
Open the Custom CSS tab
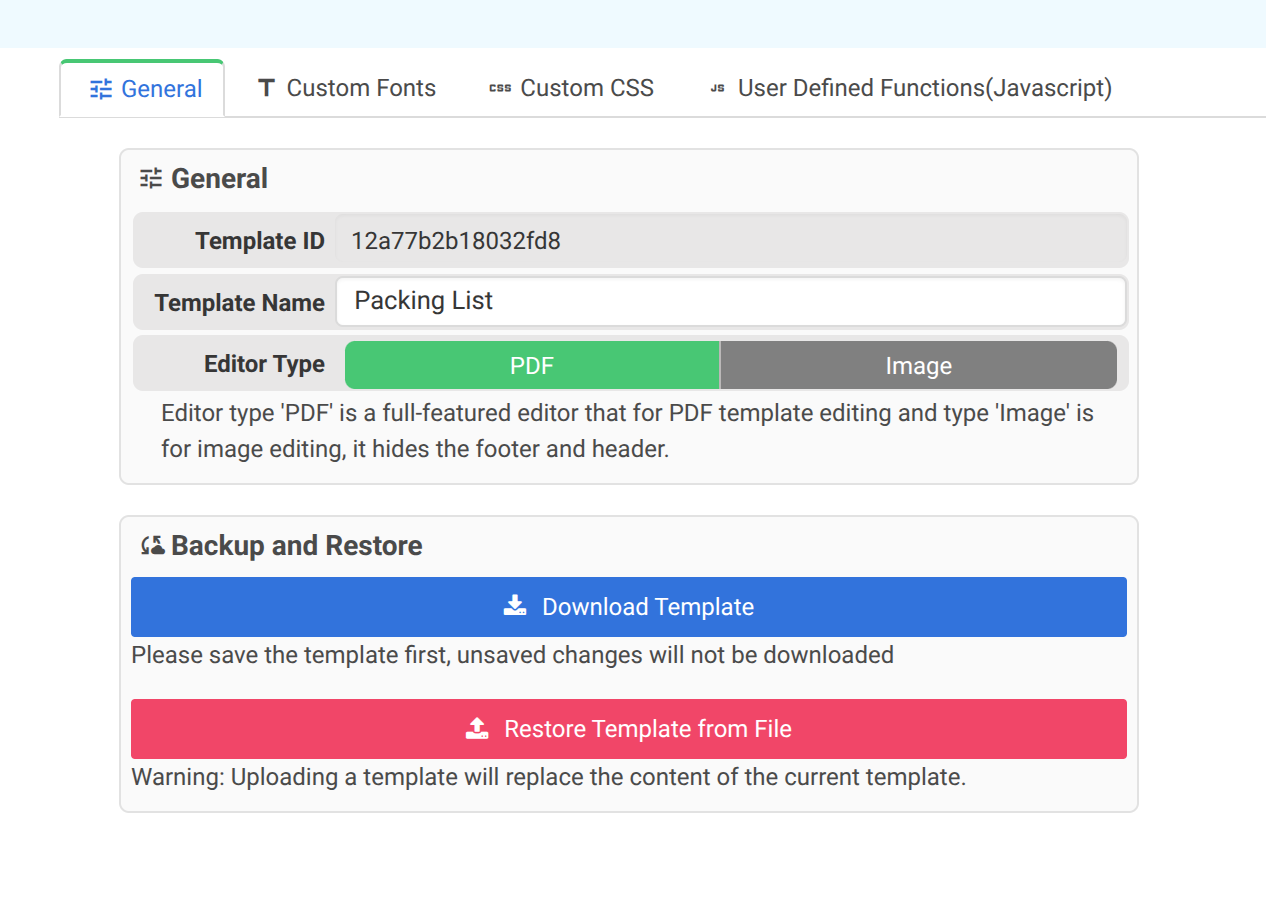(x=571, y=88)
